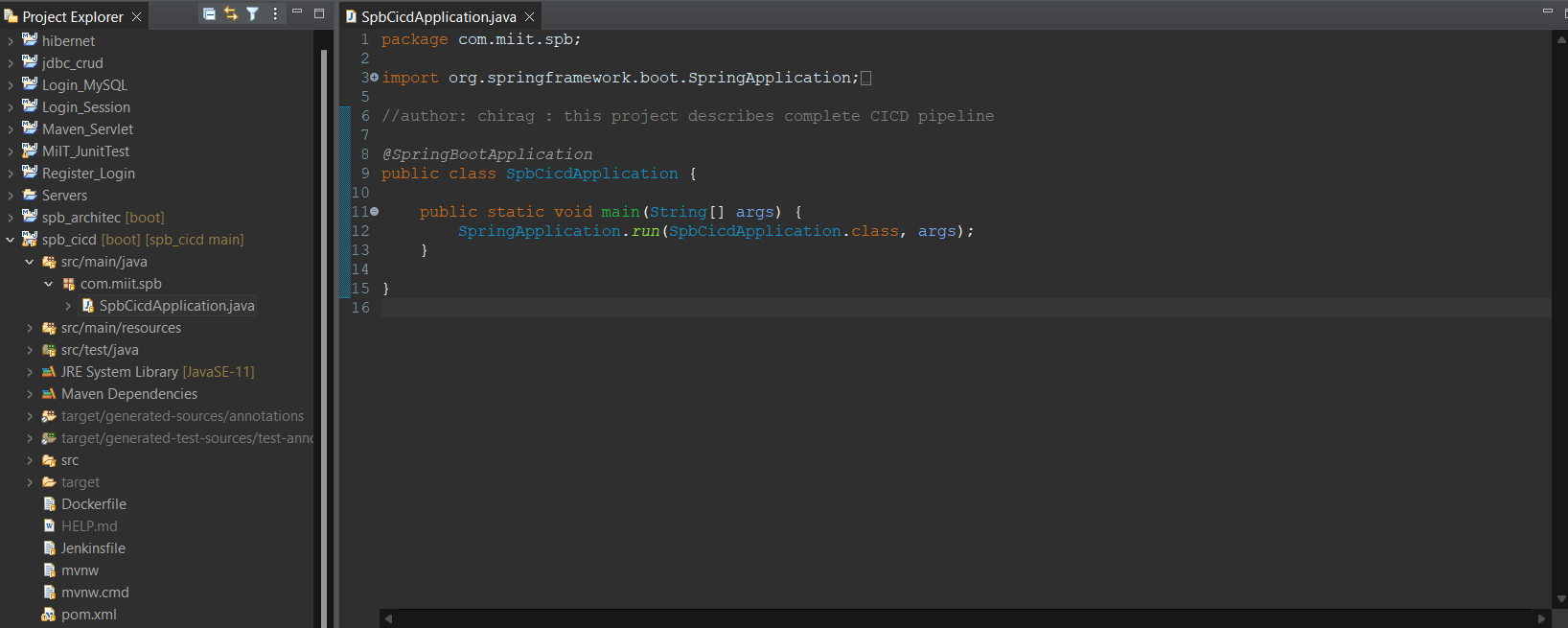
Task: Select the spb_architec [boot] project
Action: click(x=104, y=218)
